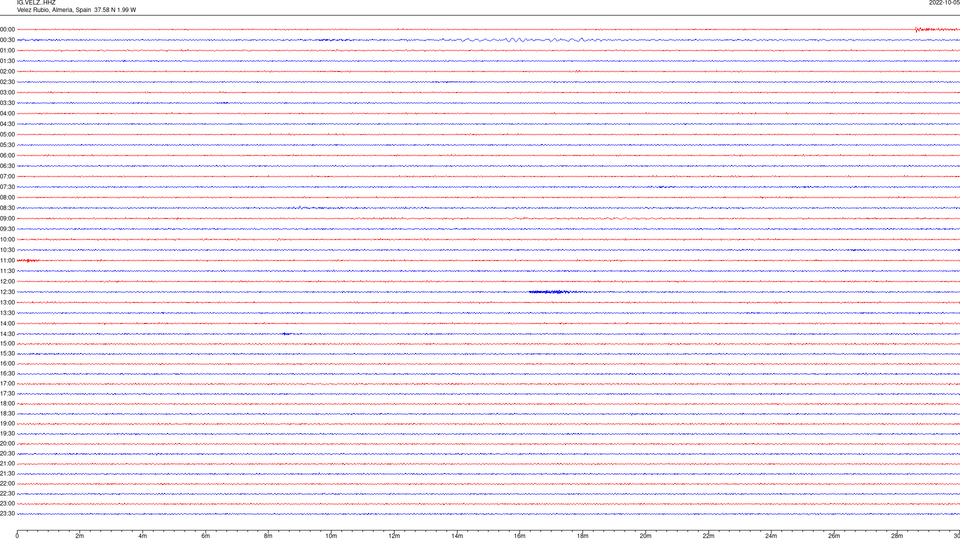960x540 pixels.
Task: Select the 08:00 row time label
Action: [7, 198]
